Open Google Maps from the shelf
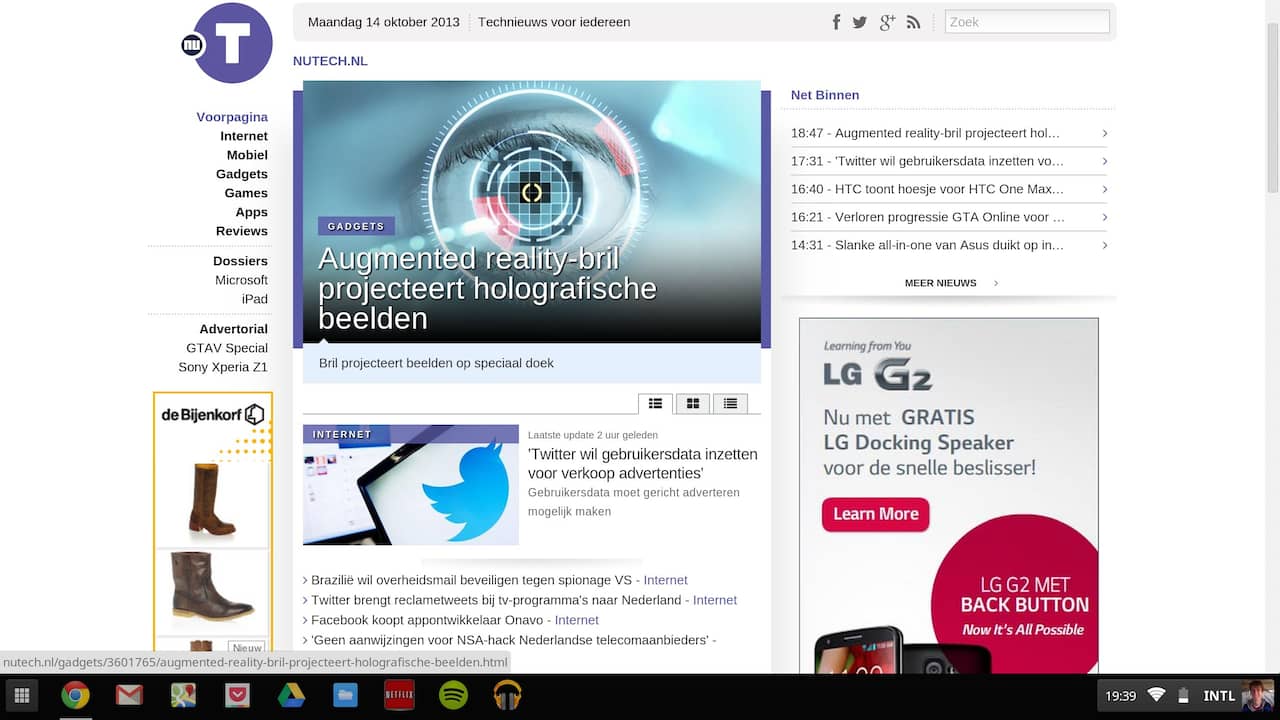Screen dimensions: 1280x720 pyautogui.click(x=183, y=695)
